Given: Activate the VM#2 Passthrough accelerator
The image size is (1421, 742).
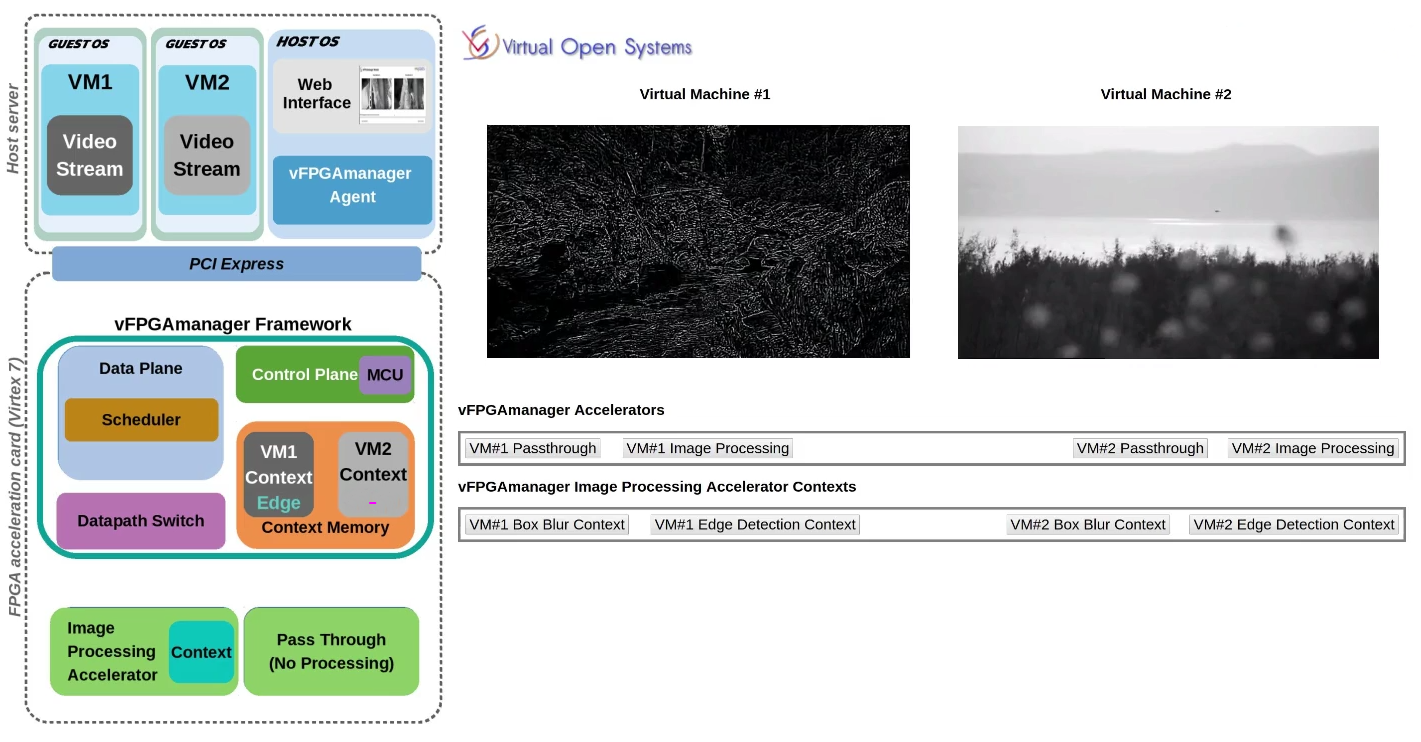Looking at the screenshot, I should 1139,448.
